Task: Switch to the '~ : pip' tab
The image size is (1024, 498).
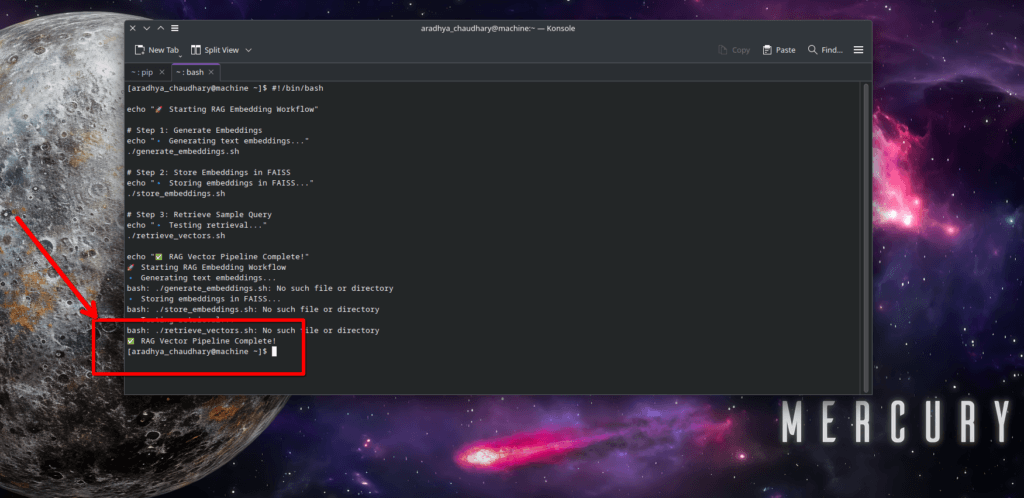Action: [x=141, y=72]
